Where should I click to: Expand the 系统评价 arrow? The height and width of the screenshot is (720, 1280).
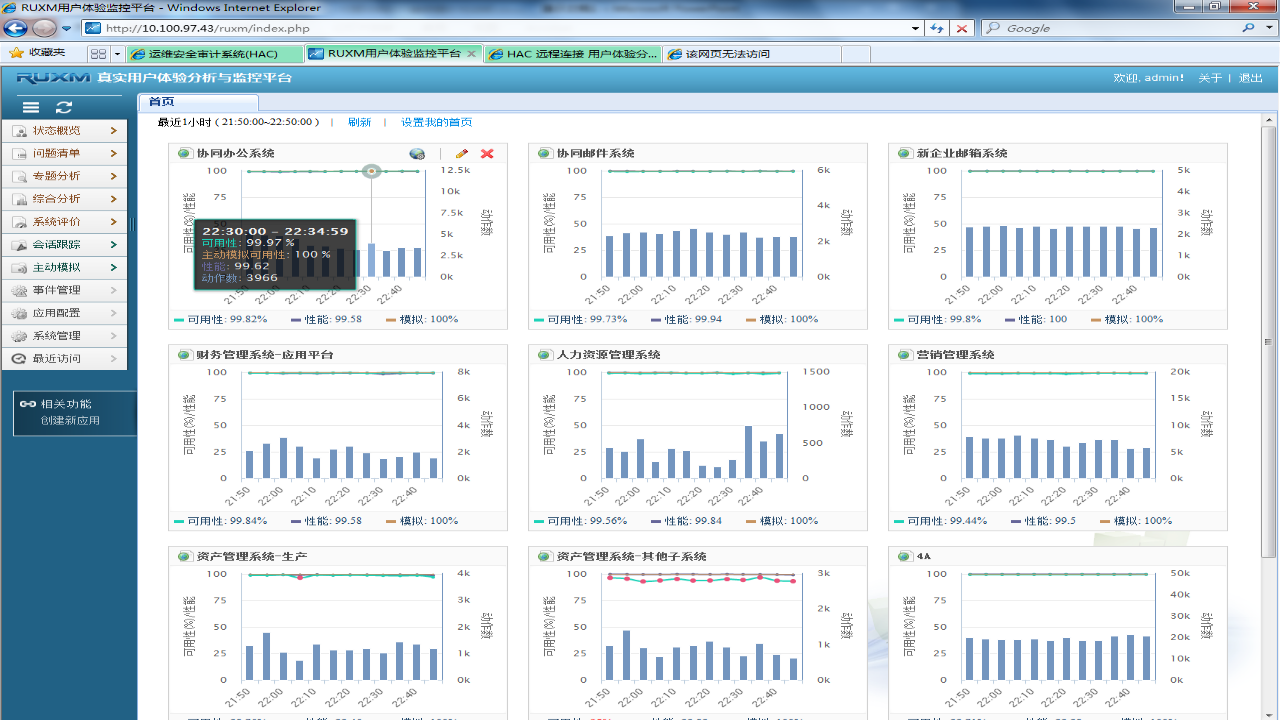[x=114, y=222]
